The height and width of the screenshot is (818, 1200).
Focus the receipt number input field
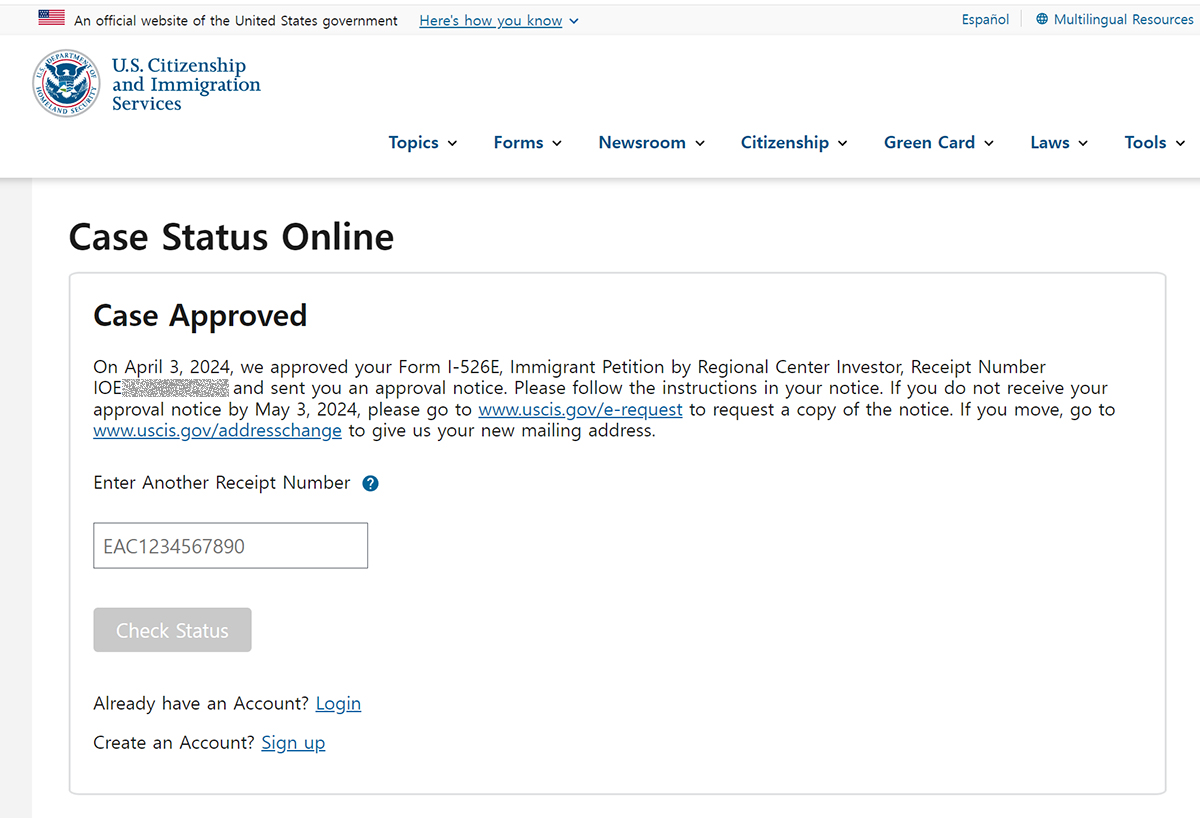(230, 546)
